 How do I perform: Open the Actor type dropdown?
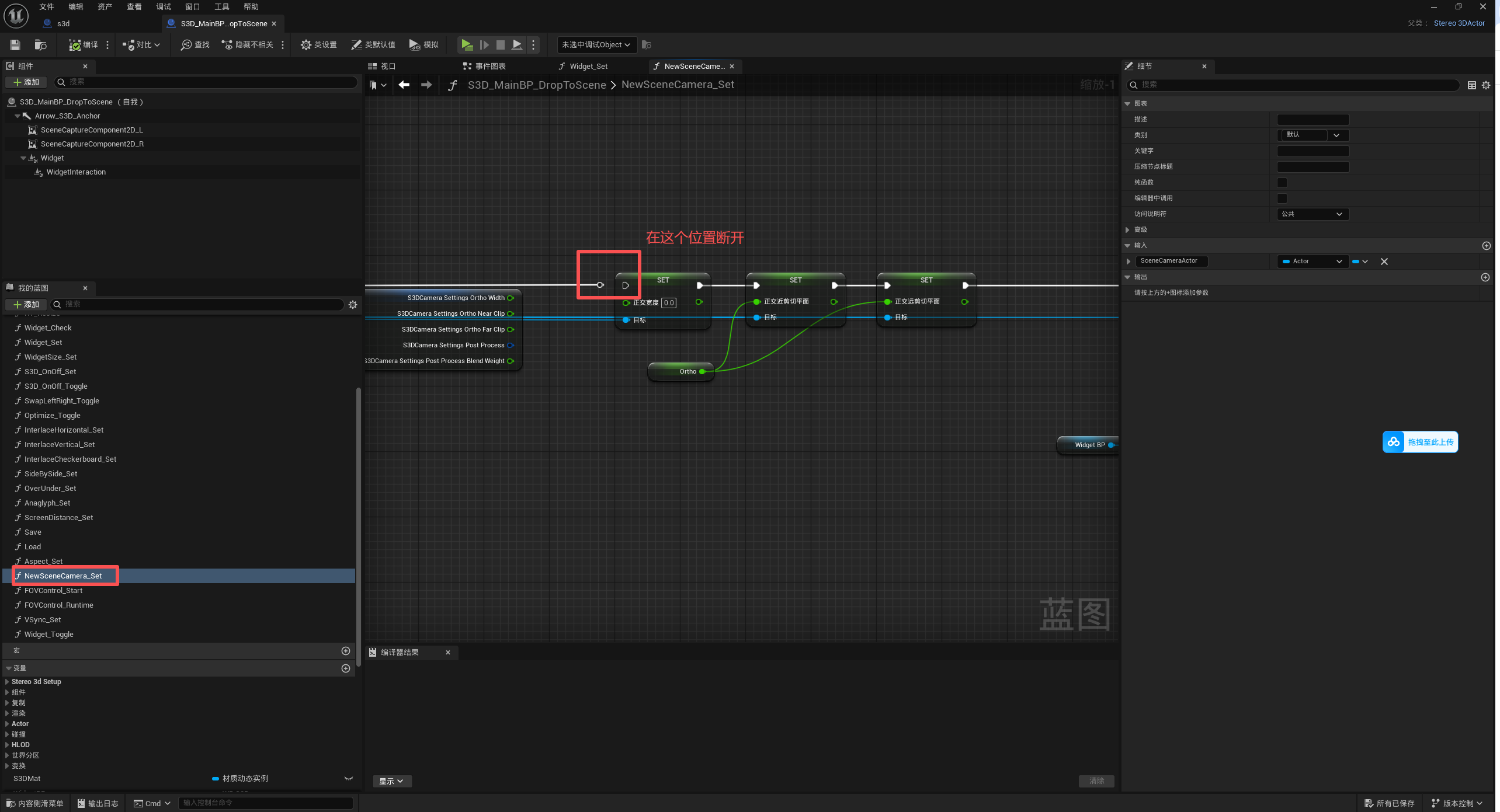(1312, 262)
